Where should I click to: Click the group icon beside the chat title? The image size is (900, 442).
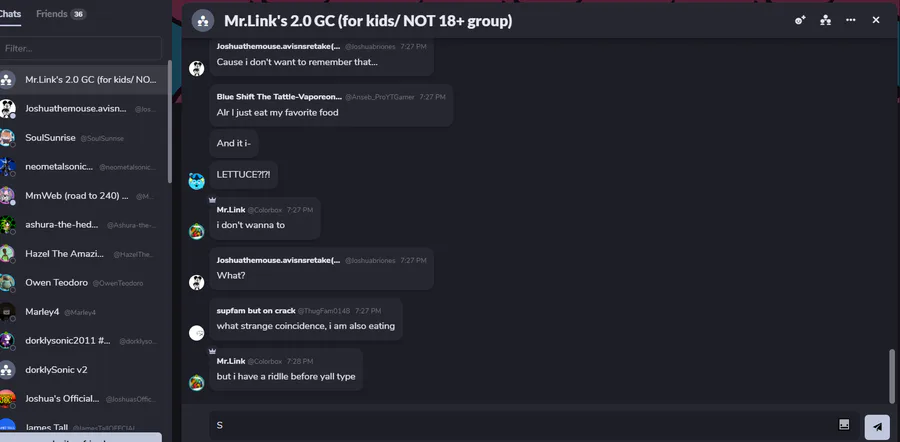203,20
